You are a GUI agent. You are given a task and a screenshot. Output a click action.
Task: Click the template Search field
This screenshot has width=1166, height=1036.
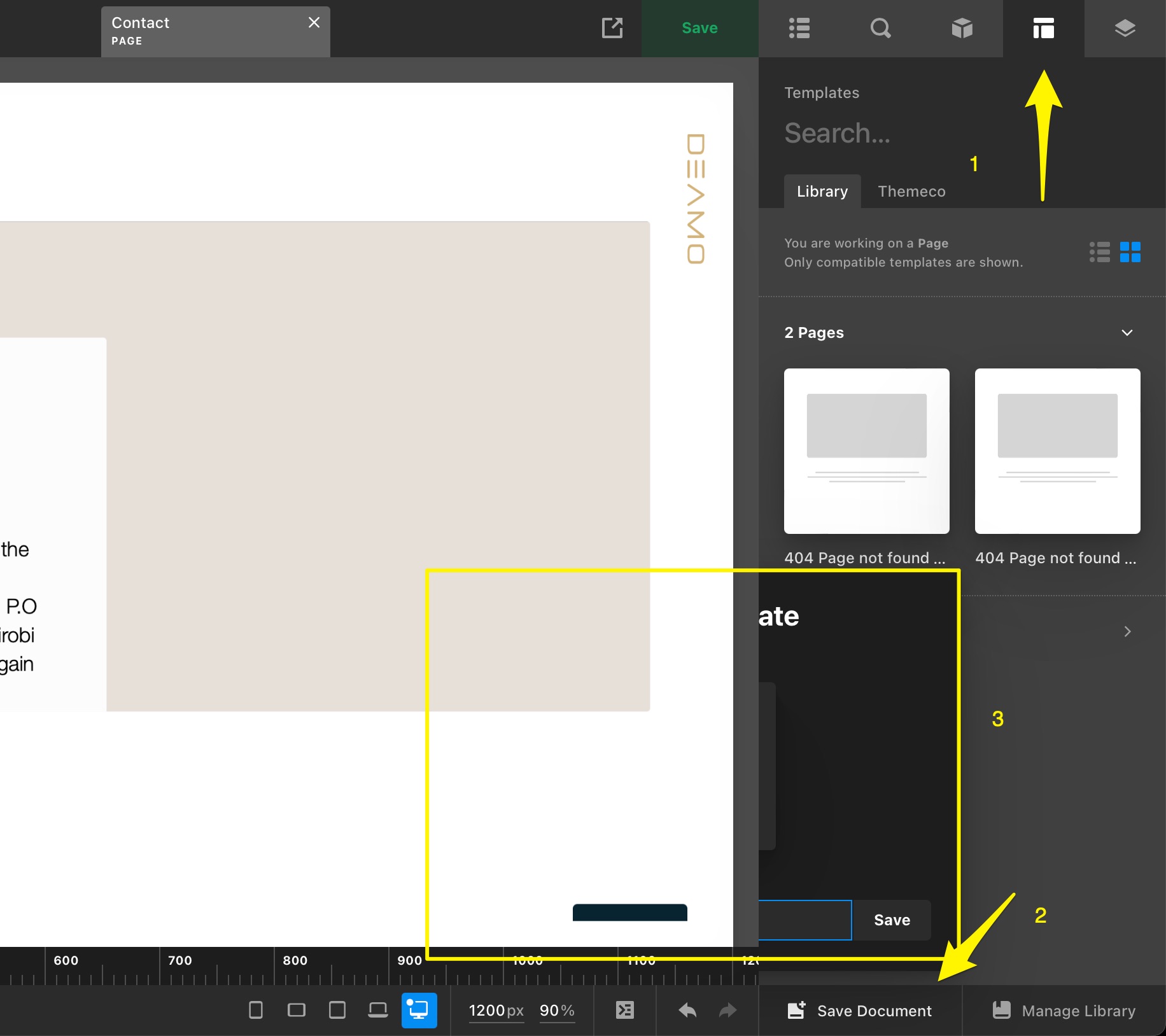point(891,134)
